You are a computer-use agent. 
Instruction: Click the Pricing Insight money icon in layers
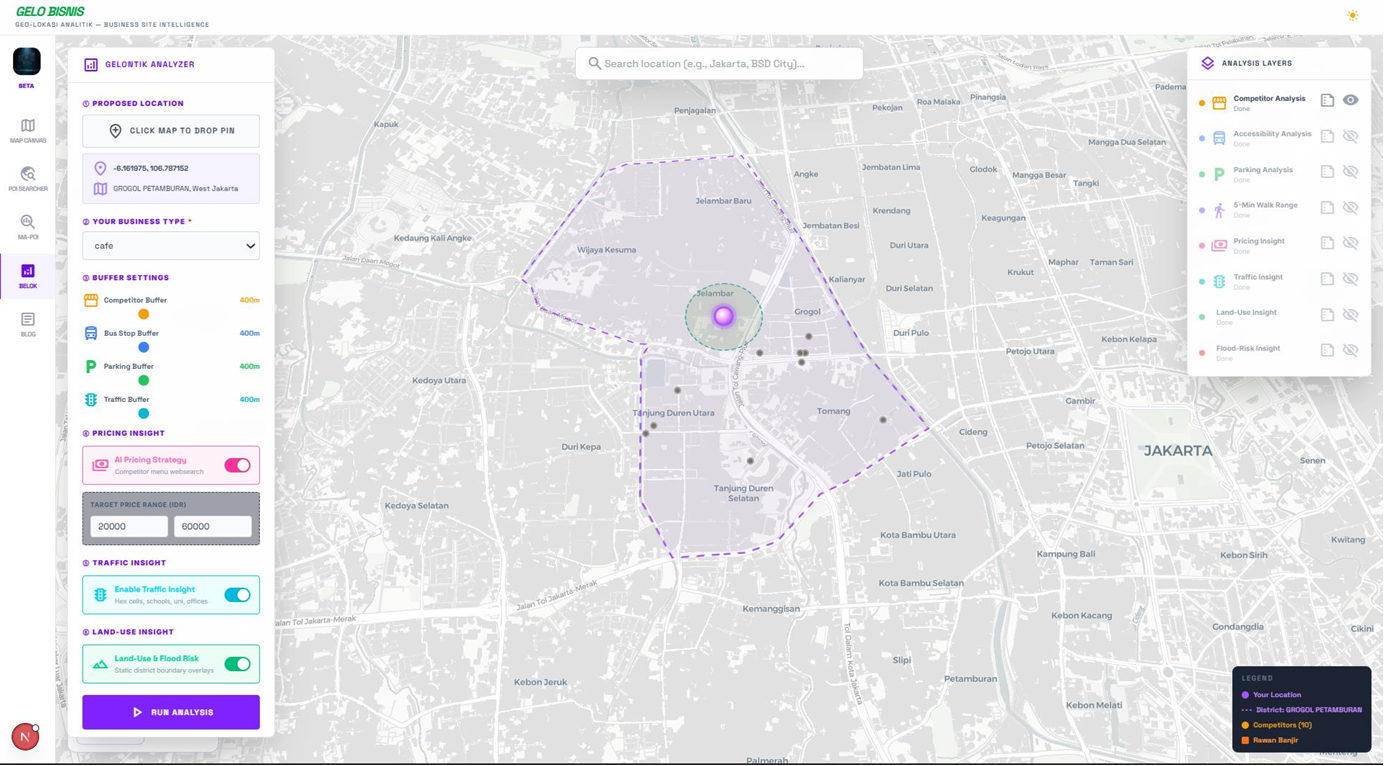click(1222, 246)
